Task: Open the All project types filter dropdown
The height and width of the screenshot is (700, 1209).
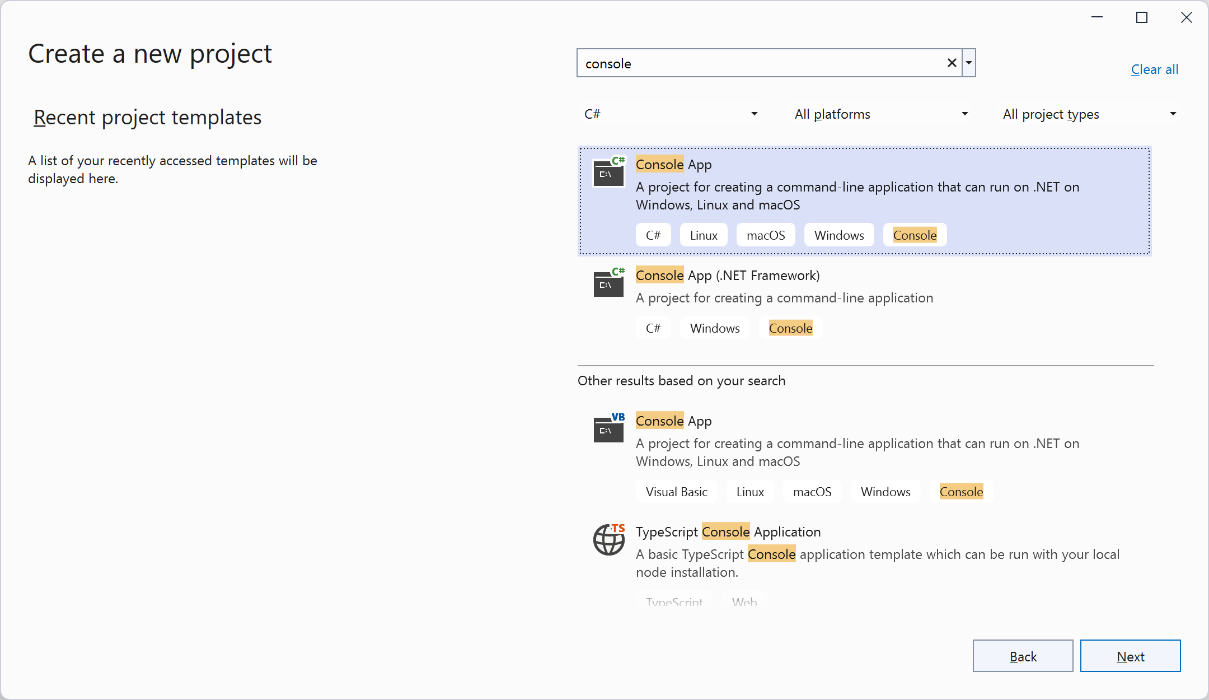Action: click(1090, 114)
